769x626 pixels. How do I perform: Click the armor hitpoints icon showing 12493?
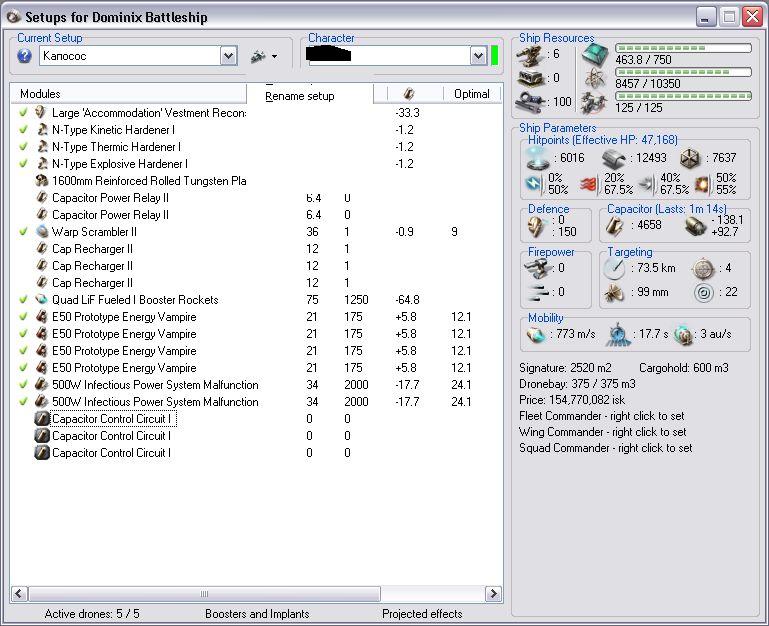point(614,158)
